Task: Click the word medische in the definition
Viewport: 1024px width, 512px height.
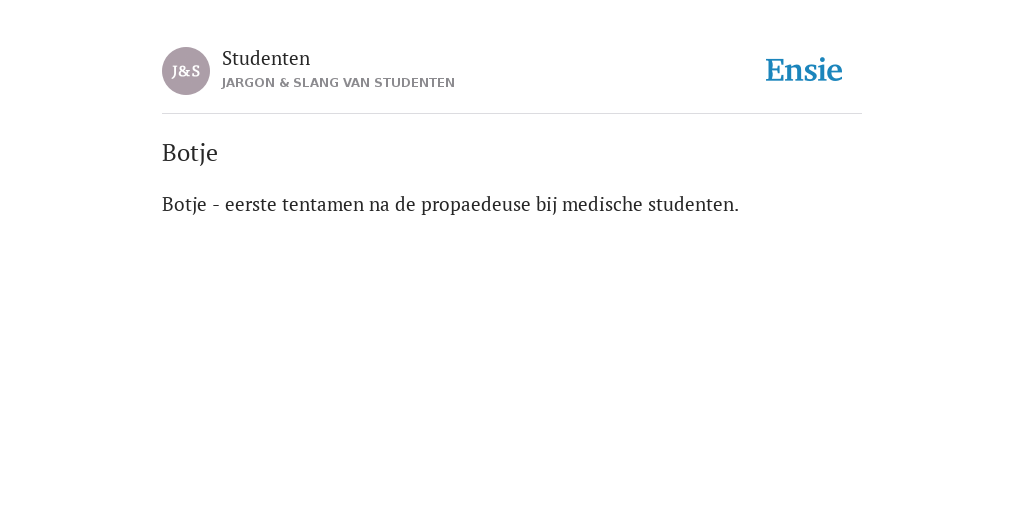Action: (602, 204)
